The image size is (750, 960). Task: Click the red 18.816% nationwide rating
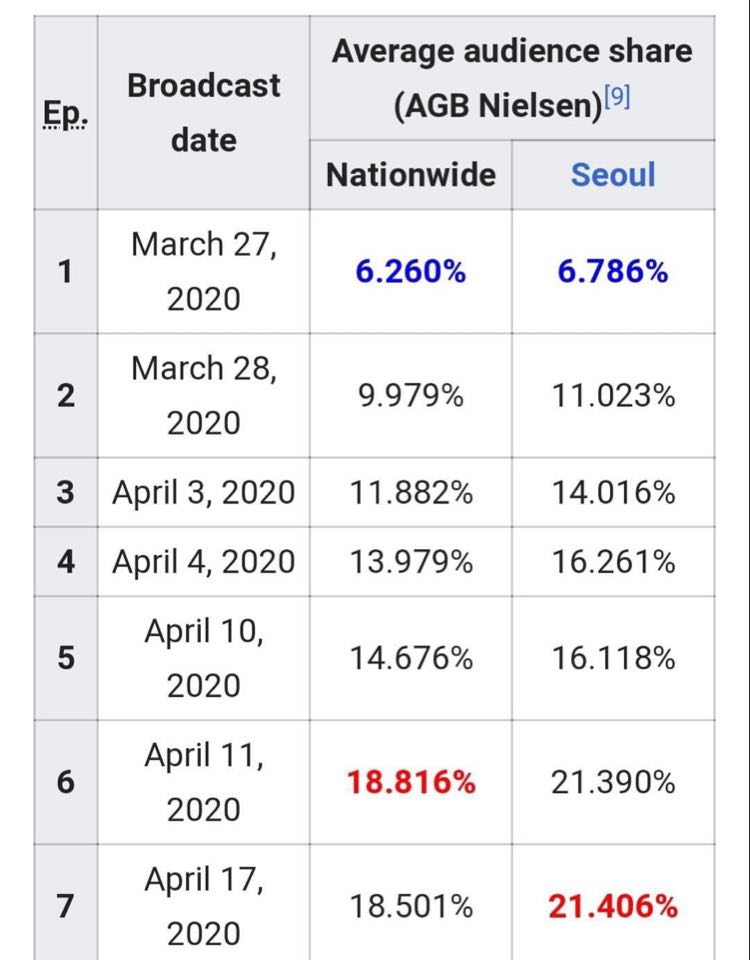411,782
